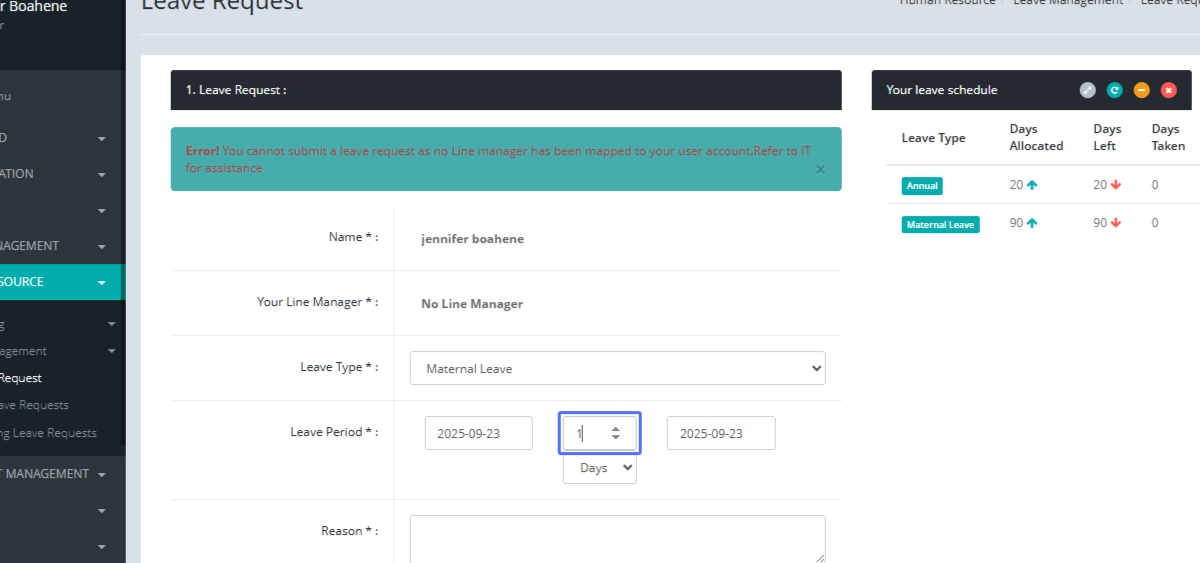This screenshot has height=563, width=1200.
Task: Dismiss the error alert with the X
Action: click(x=820, y=169)
